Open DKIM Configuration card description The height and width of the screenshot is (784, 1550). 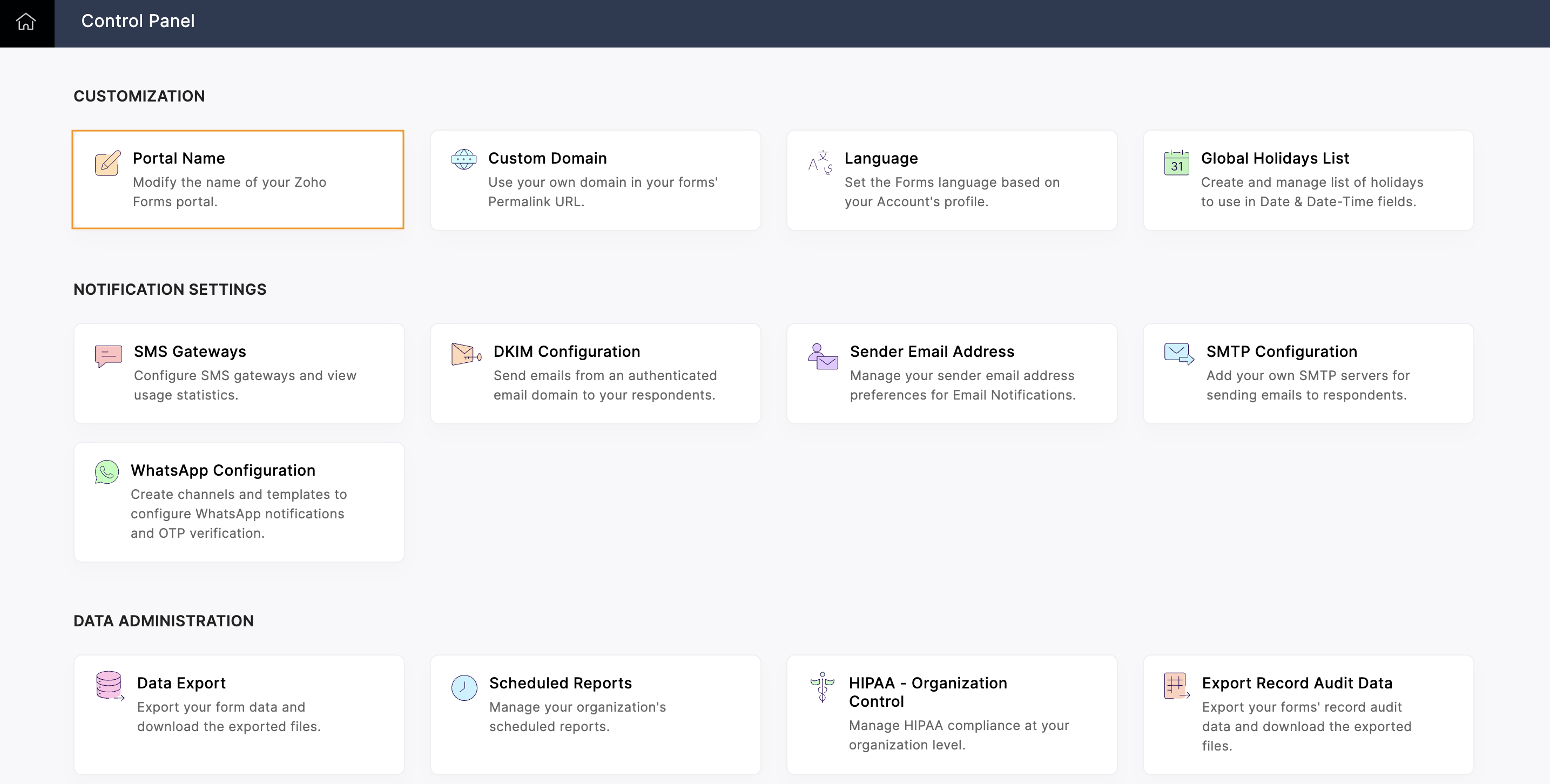pos(604,385)
